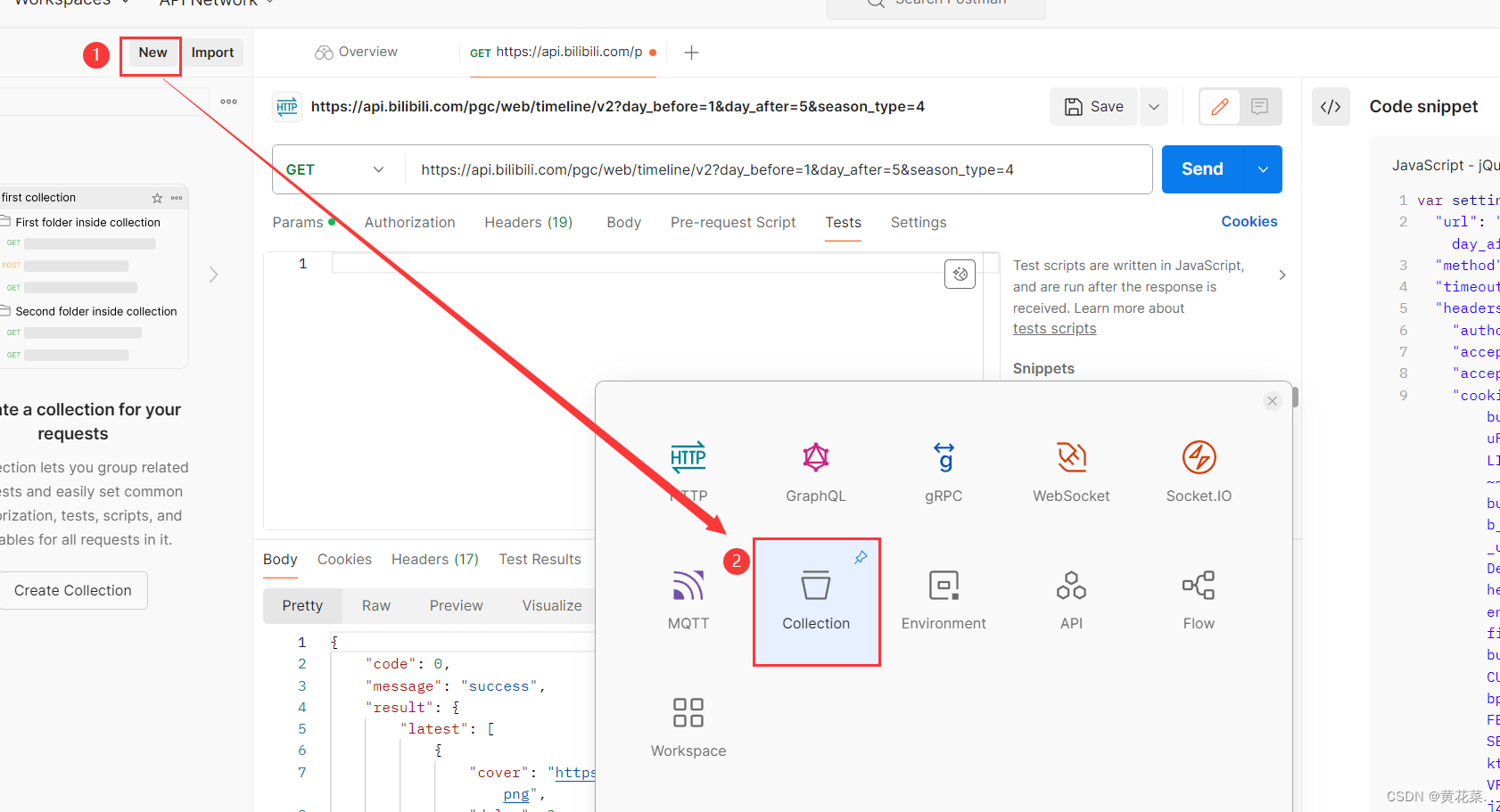The height and width of the screenshot is (812, 1500).
Task: Open the Headers (19) request tab
Action: point(528,222)
